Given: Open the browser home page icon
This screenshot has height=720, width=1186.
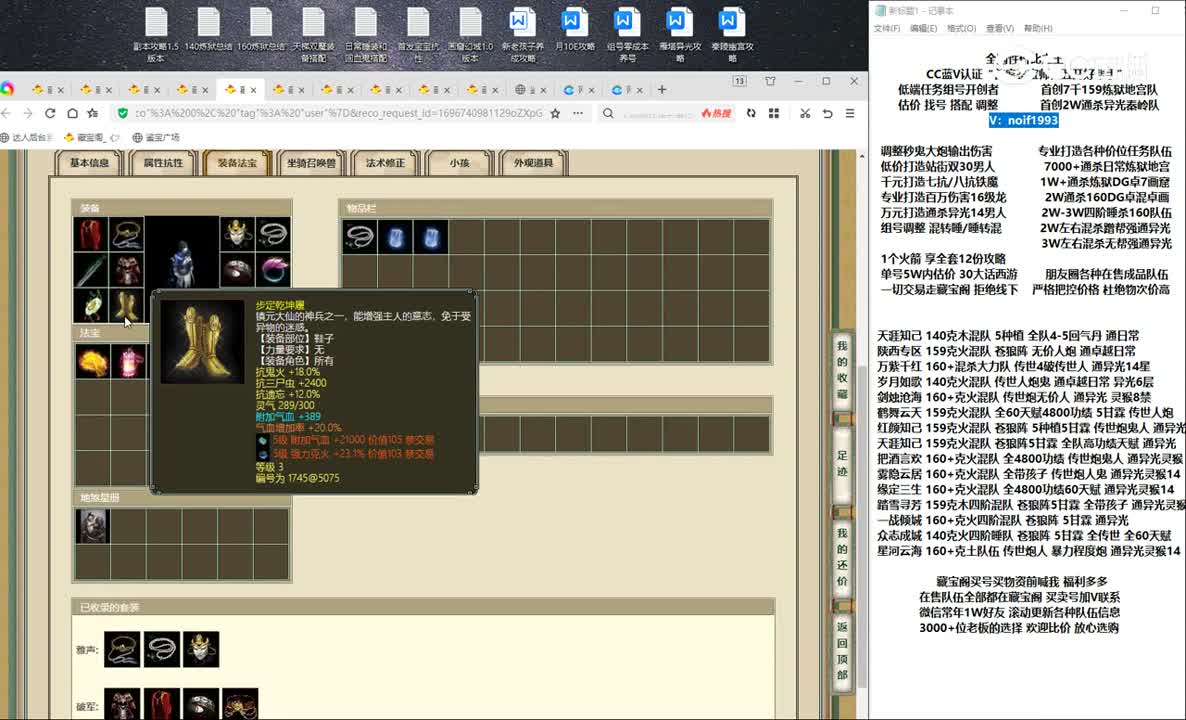Looking at the screenshot, I should pyautogui.click(x=72, y=113).
